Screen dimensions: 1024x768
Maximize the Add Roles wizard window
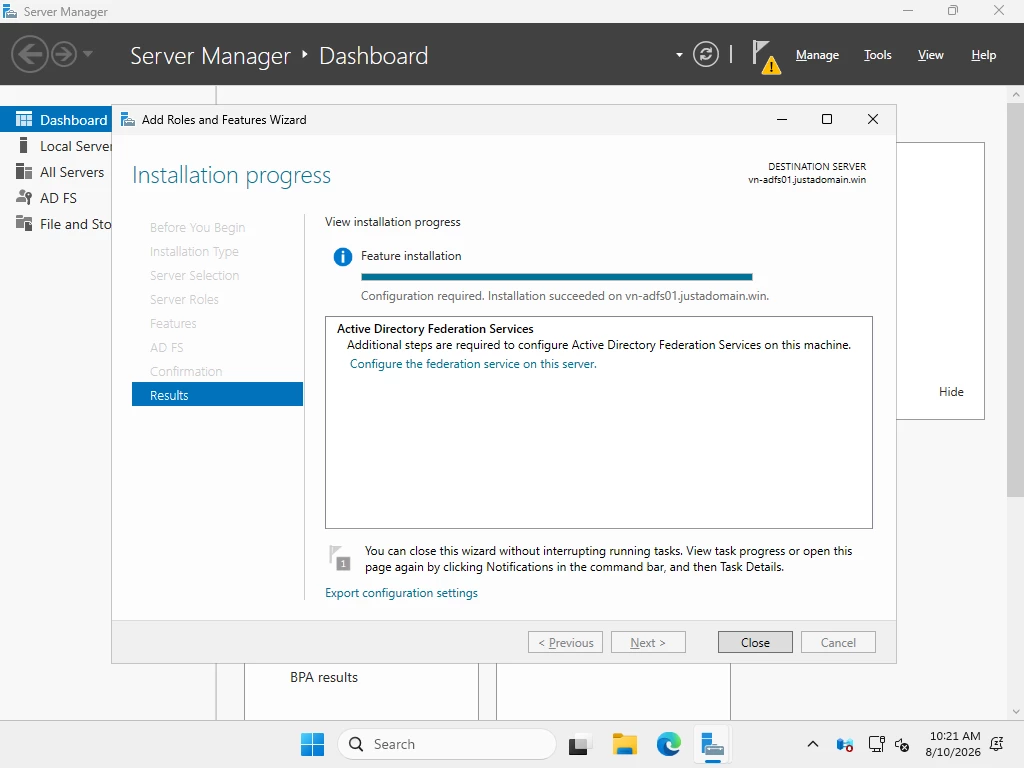pos(827,119)
